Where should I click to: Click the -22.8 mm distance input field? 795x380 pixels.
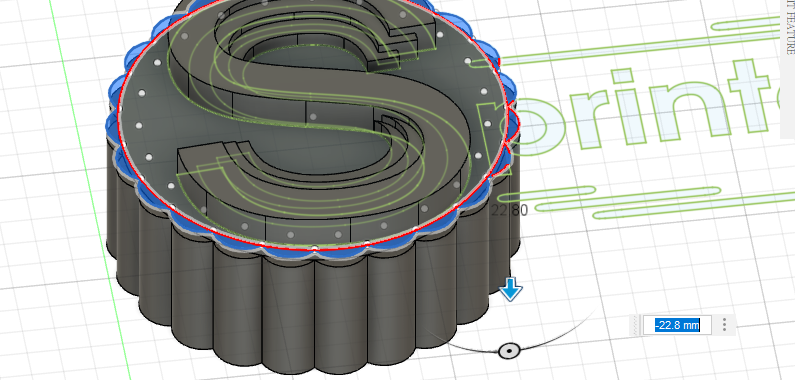point(677,325)
